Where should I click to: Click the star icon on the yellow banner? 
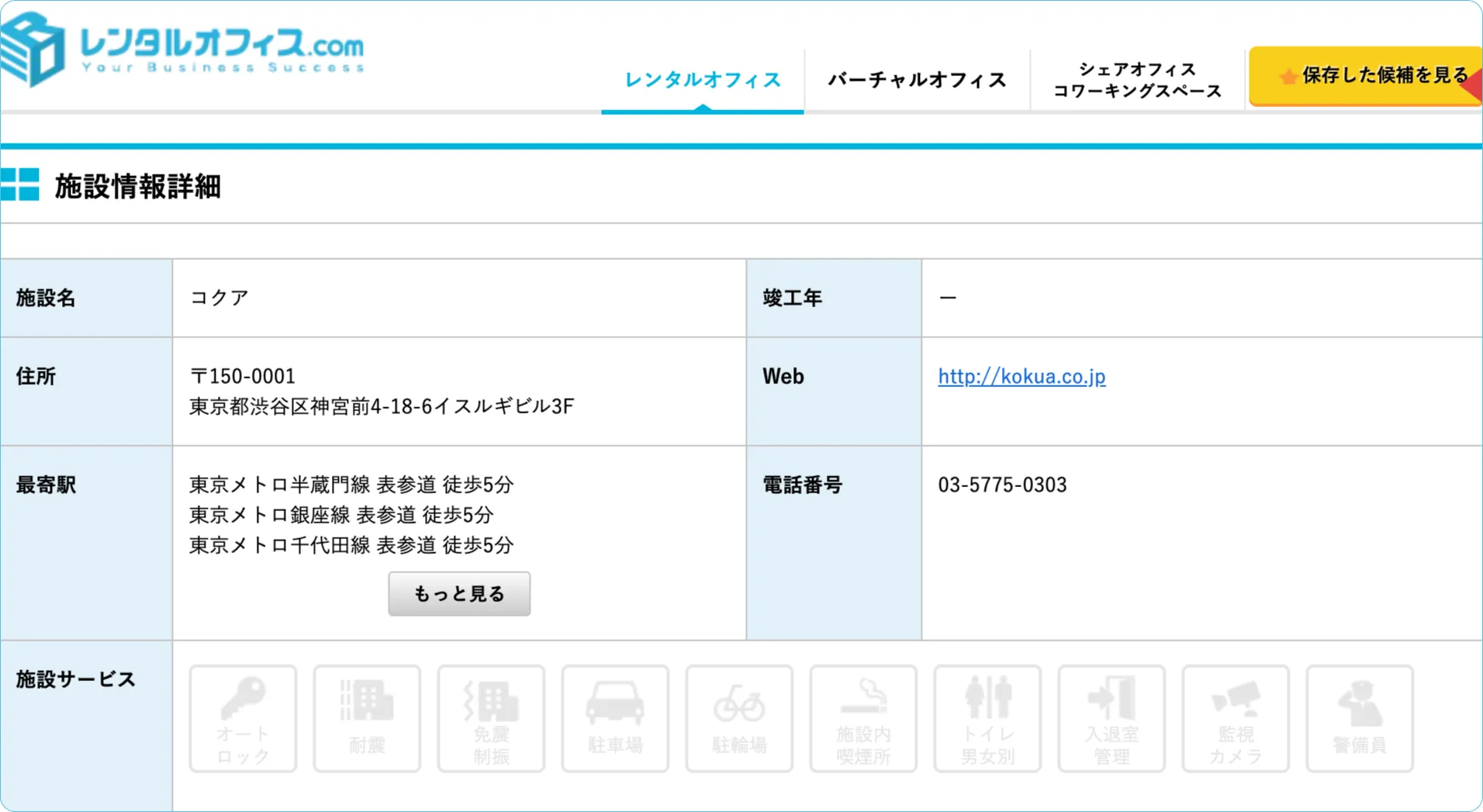click(x=1287, y=76)
